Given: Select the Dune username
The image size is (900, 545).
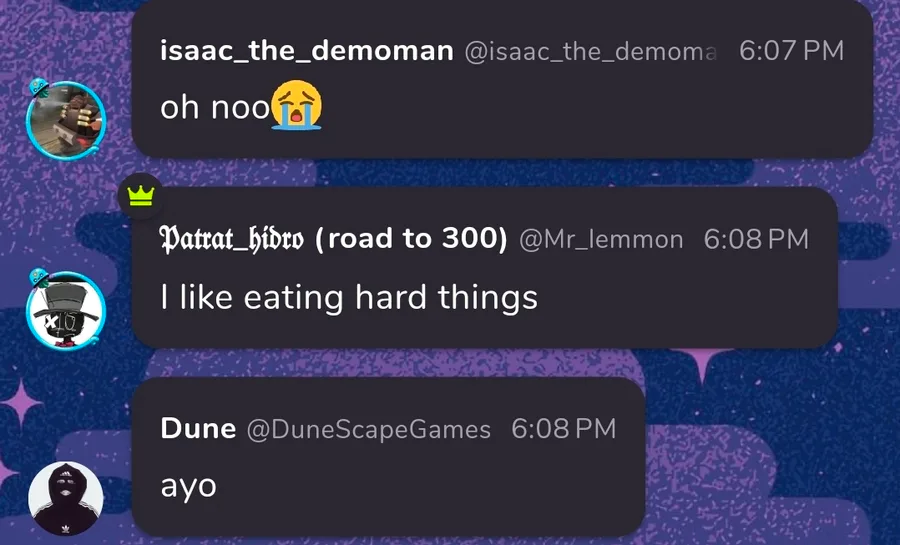Looking at the screenshot, I should pos(198,429).
